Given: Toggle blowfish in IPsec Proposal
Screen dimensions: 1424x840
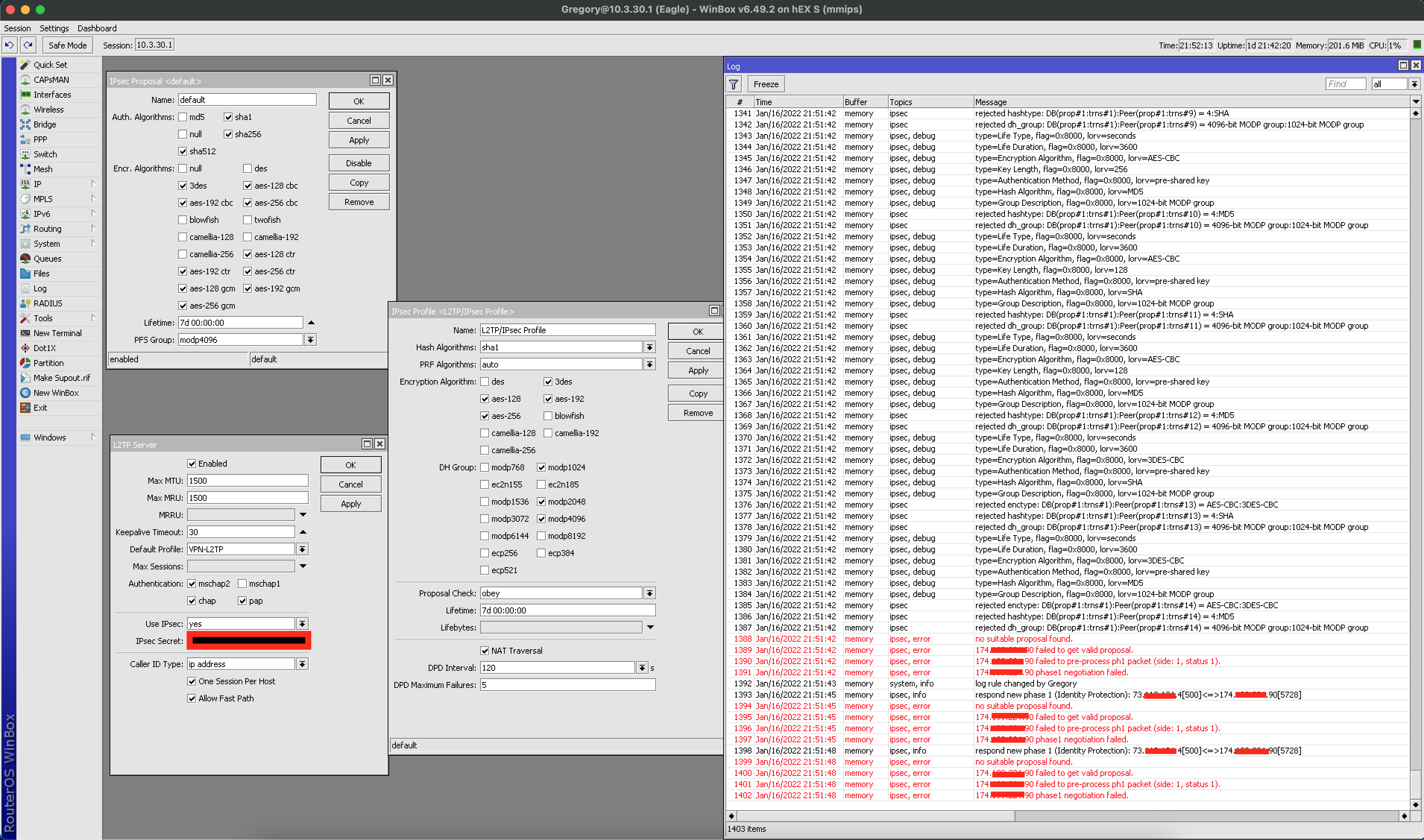Looking at the screenshot, I should 183,220.
